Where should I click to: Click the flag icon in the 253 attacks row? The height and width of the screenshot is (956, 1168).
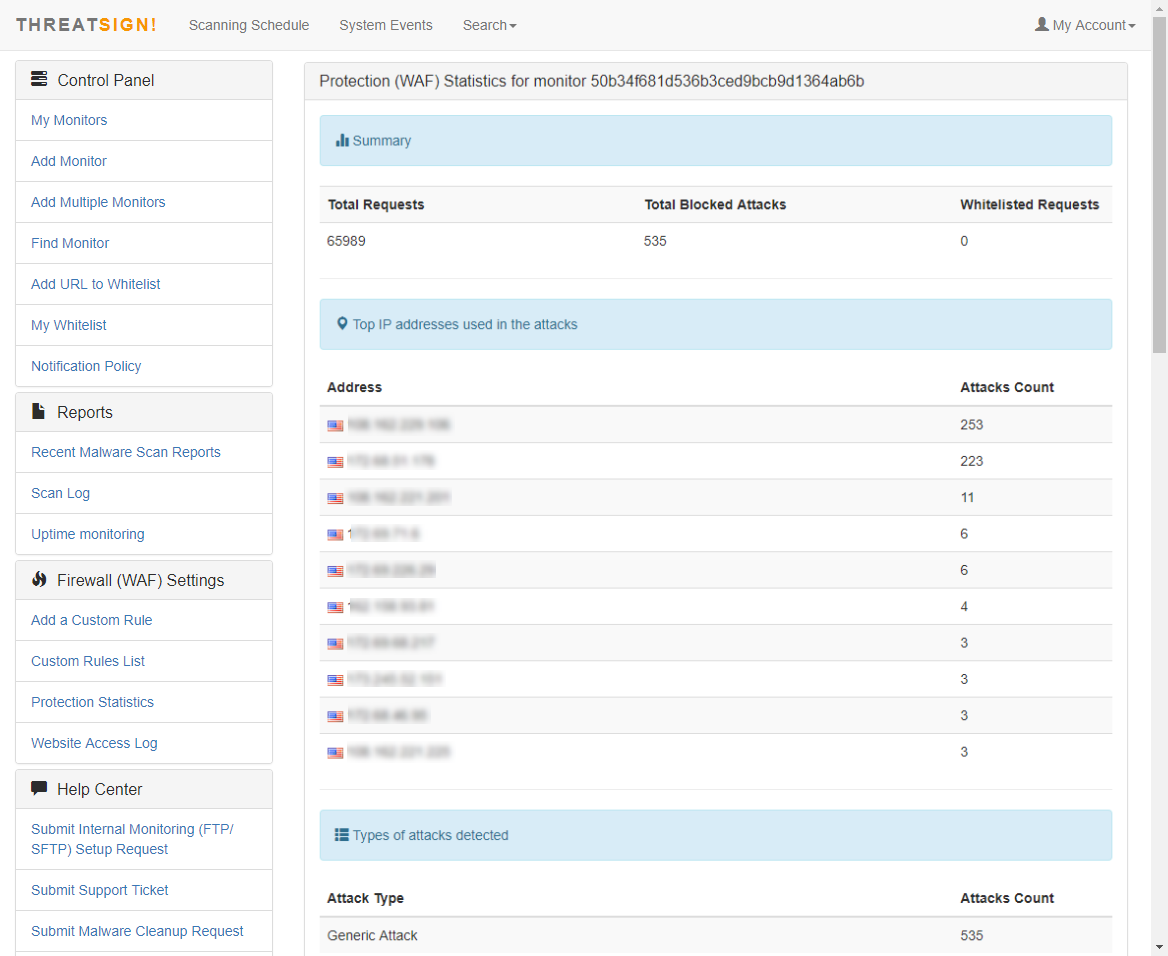pos(335,425)
